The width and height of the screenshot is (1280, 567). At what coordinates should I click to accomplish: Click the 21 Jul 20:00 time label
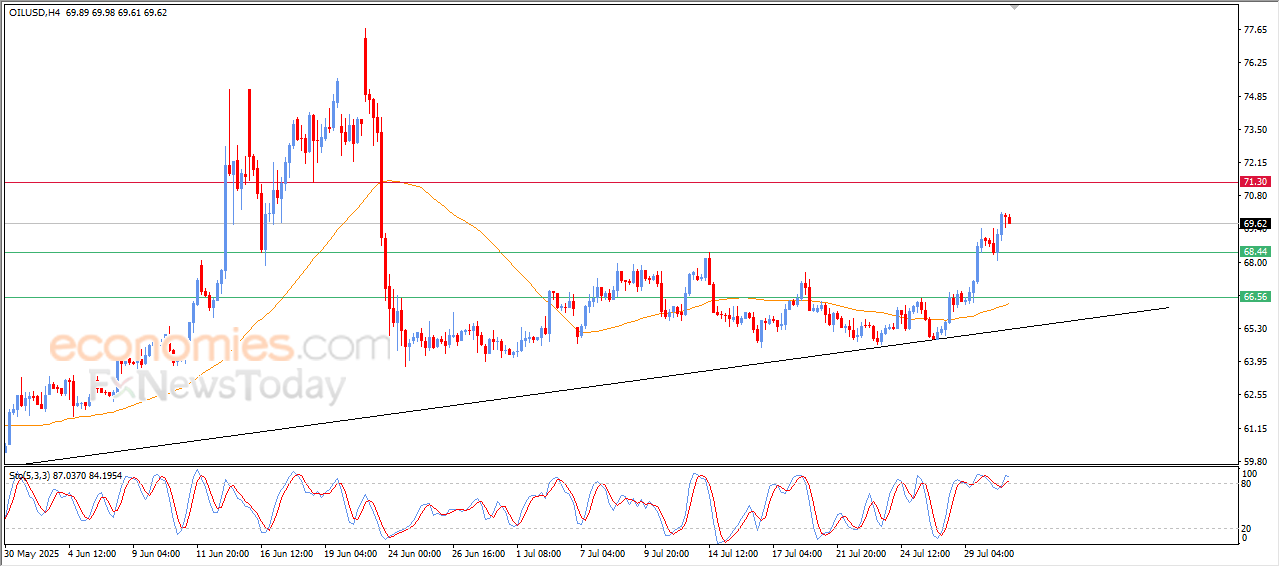(x=863, y=552)
